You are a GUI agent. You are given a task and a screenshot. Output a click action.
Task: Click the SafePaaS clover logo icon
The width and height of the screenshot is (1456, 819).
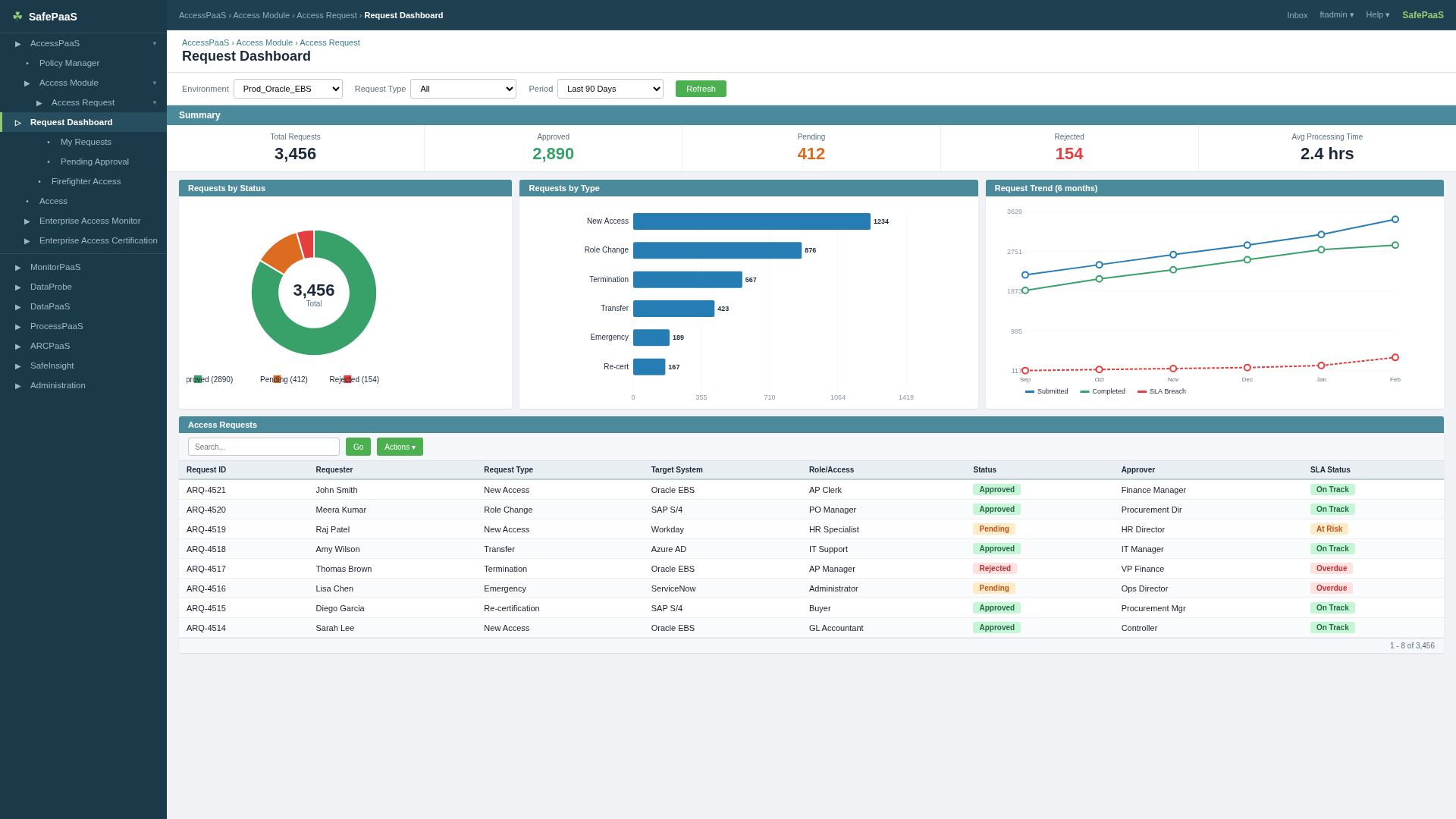pyautogui.click(x=17, y=17)
